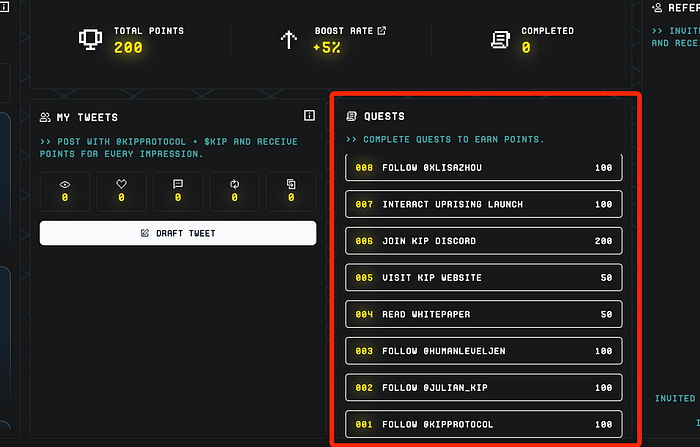Screen dimensions: 700x447
Task: Open quest 002 Follow @Julian_KIP
Action: [x=484, y=387]
